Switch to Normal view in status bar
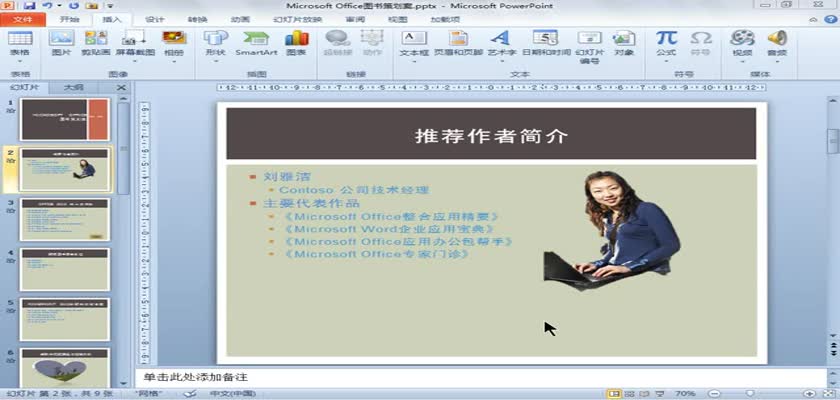 (614, 394)
